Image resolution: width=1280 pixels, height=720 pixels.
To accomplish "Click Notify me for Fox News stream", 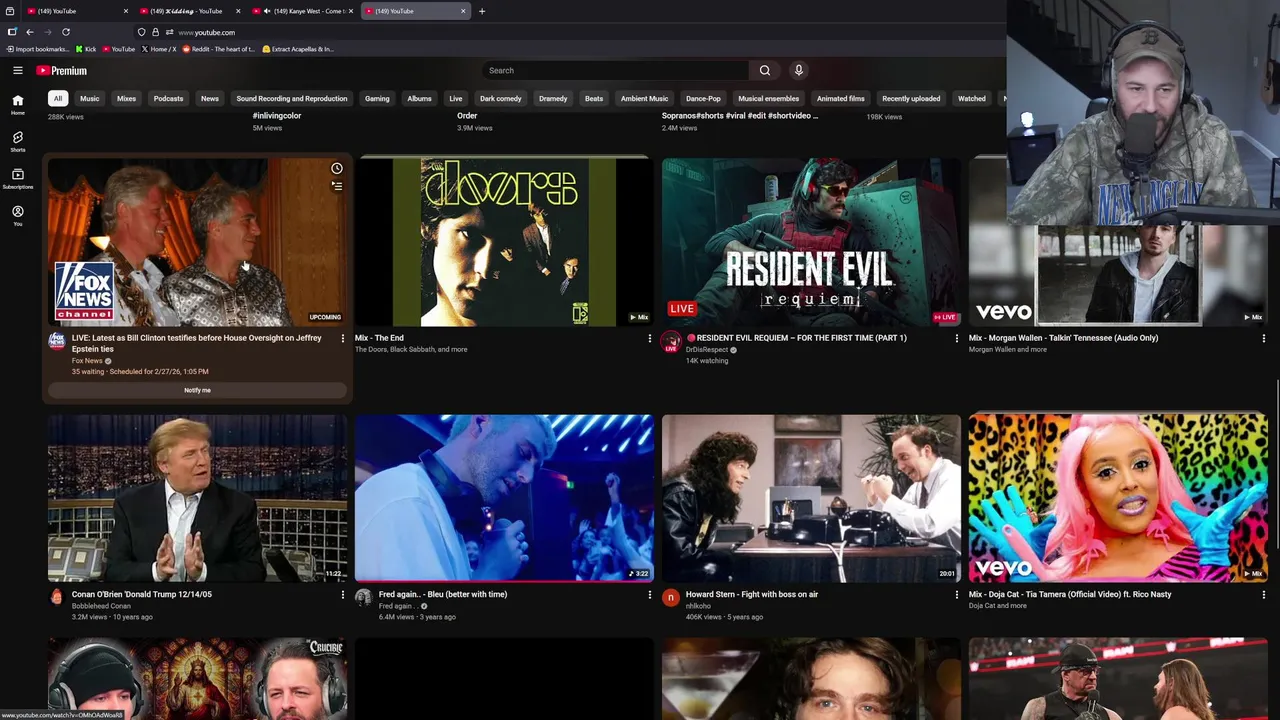I will pos(197,390).
